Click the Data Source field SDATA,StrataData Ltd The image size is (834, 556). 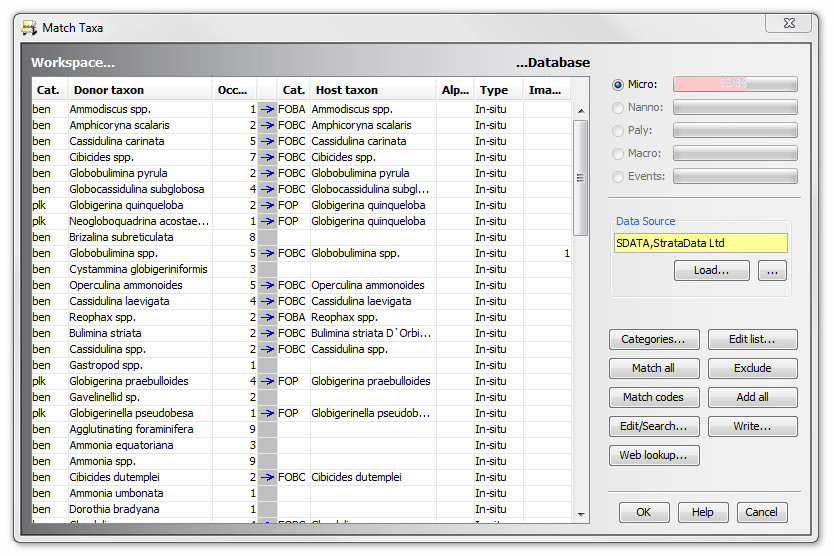pyautogui.click(x=700, y=243)
